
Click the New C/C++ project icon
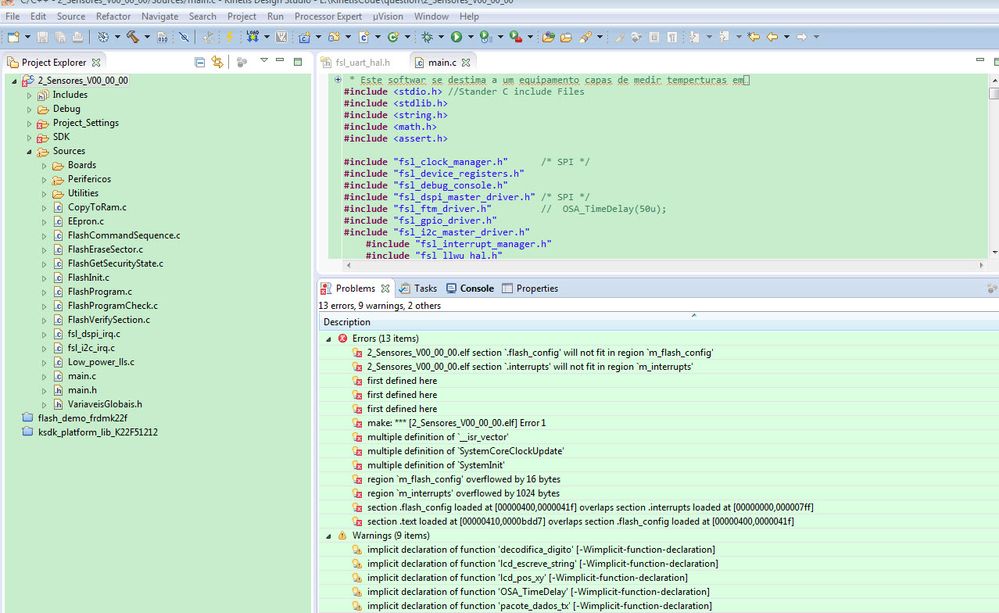point(305,37)
